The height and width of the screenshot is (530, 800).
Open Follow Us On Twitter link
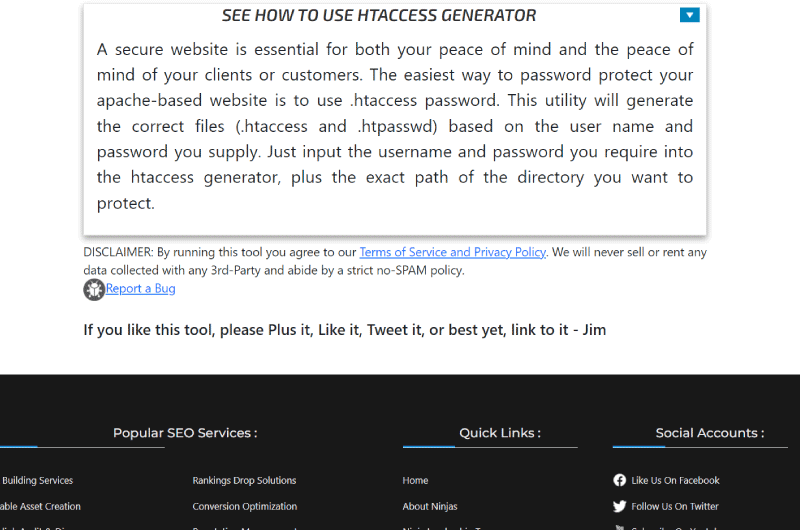675,506
